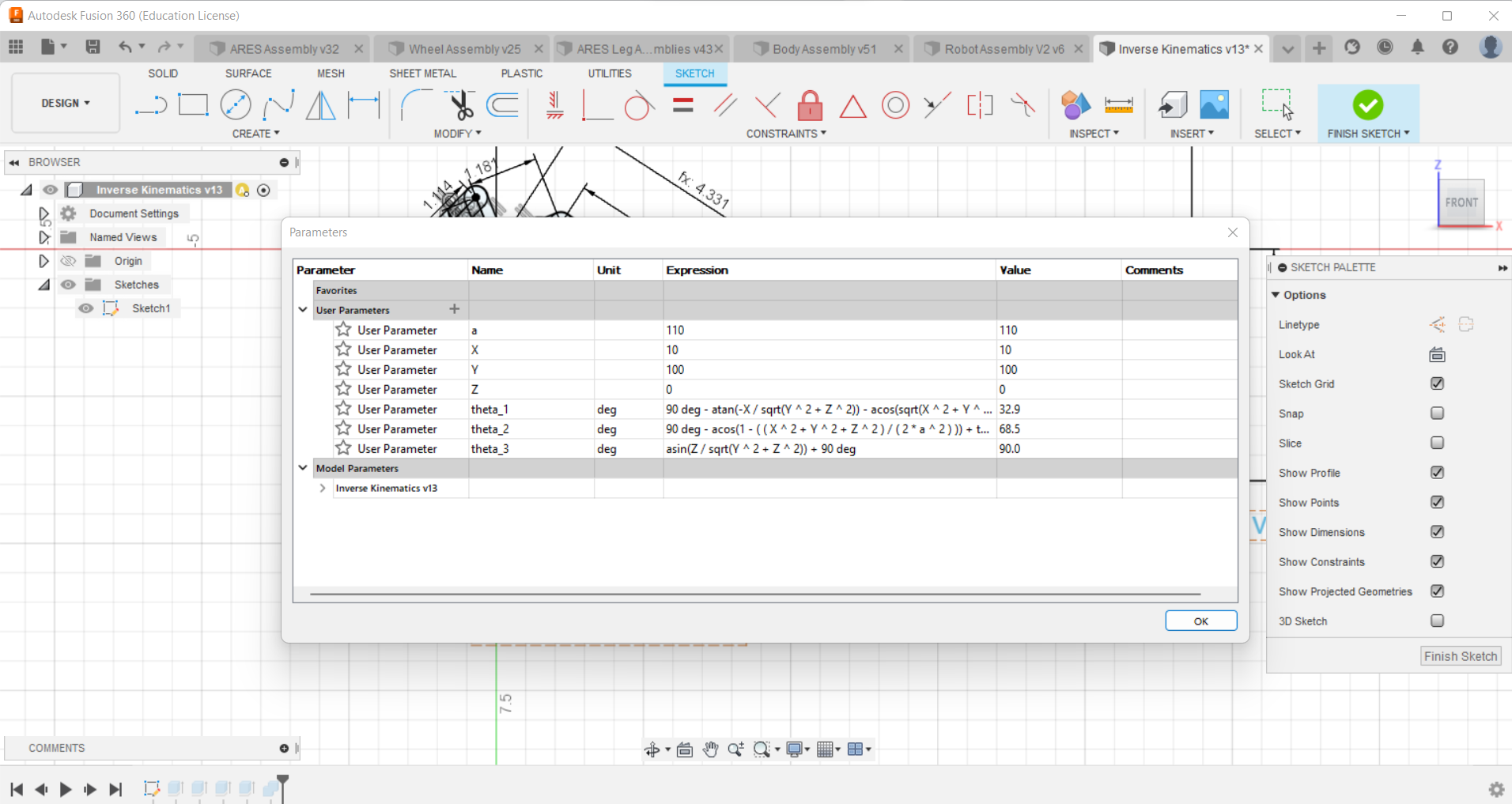The width and height of the screenshot is (1512, 804).
Task: Apply the Tangent constraint
Action: coord(639,104)
